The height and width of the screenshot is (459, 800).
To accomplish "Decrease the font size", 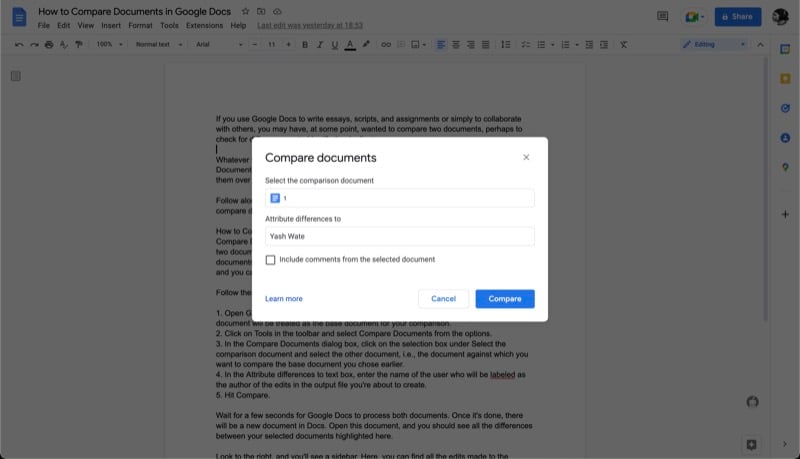I will (x=255, y=44).
